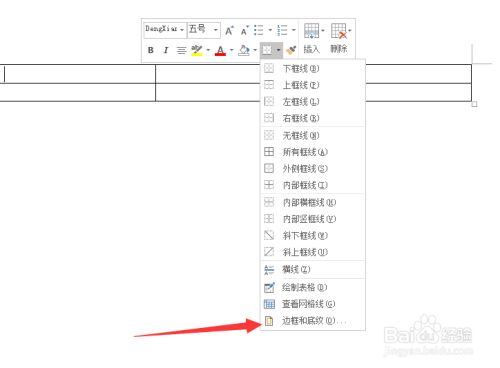This screenshot has width=500, height=368.
Task: Apply numbered list formatting
Action: tap(282, 30)
